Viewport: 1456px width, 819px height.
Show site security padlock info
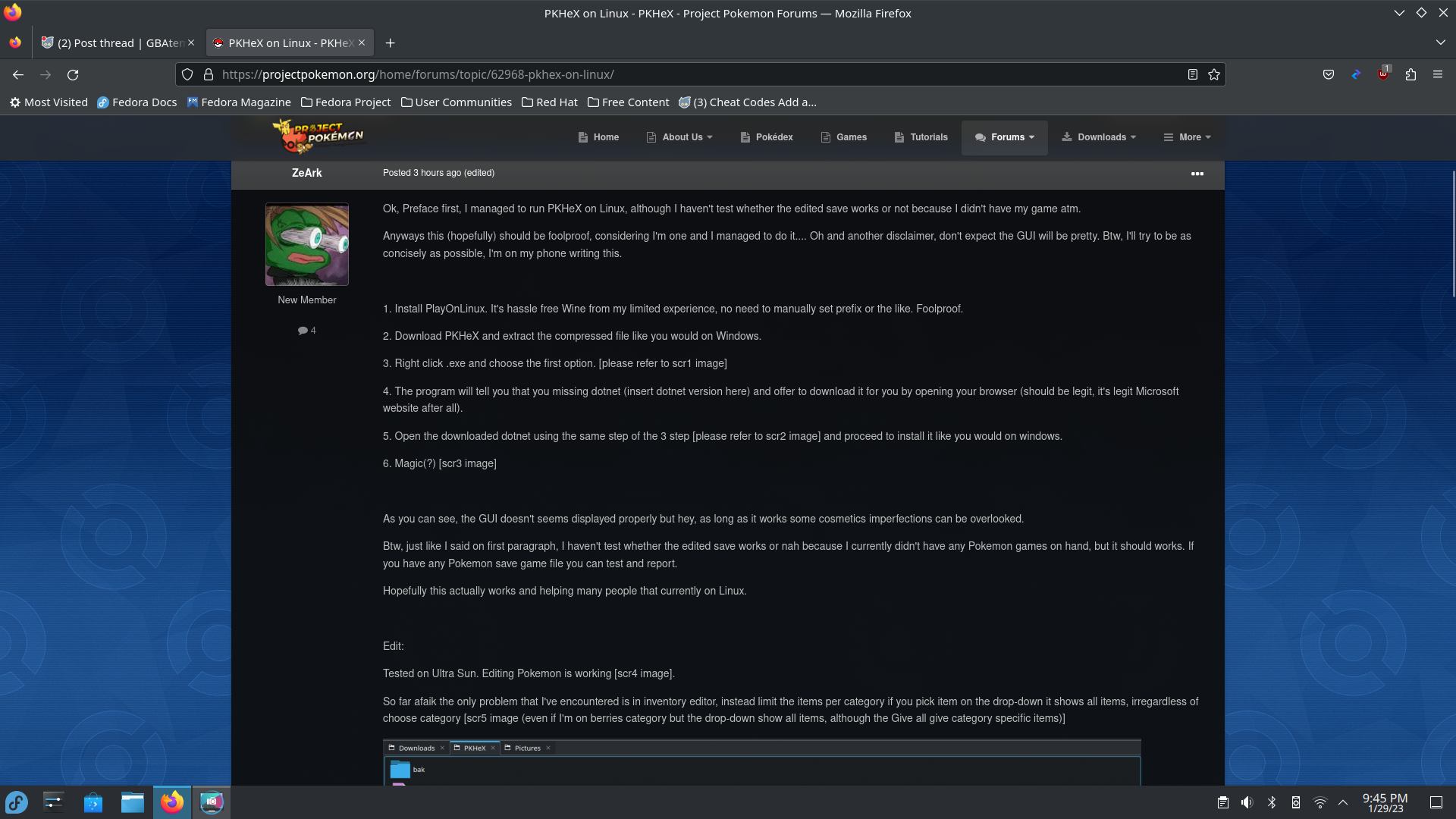tap(209, 74)
